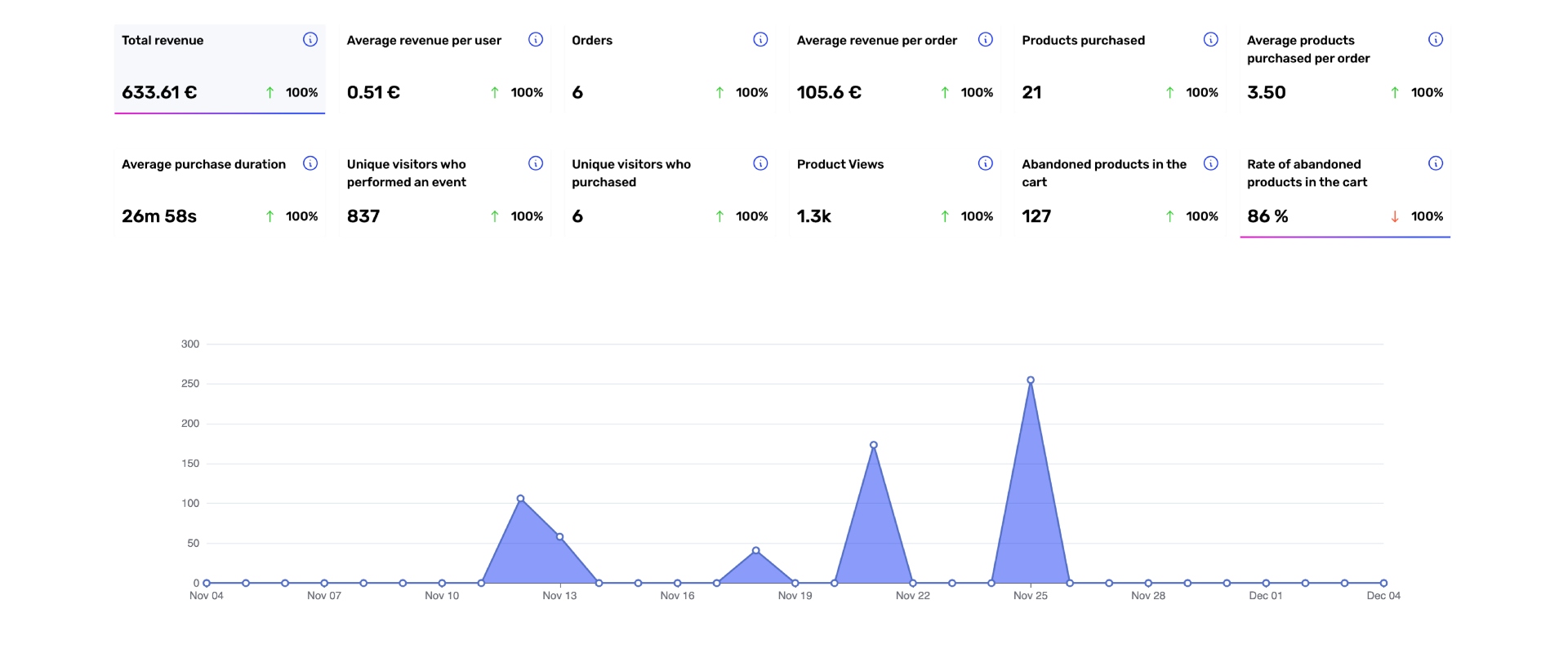Click the chart data point at Nov 04
This screenshot has height=653, width=1568.
click(x=207, y=584)
